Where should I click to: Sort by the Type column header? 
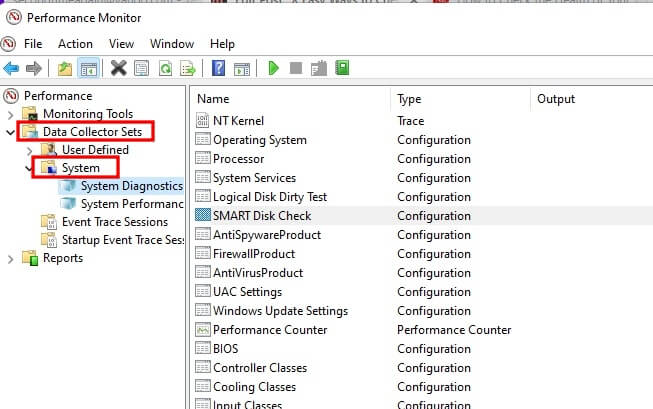(461, 99)
